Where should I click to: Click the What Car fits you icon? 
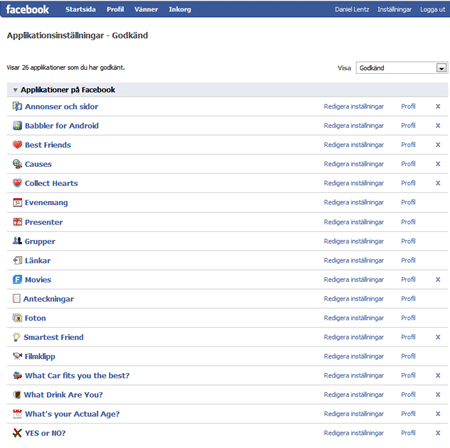point(17,376)
